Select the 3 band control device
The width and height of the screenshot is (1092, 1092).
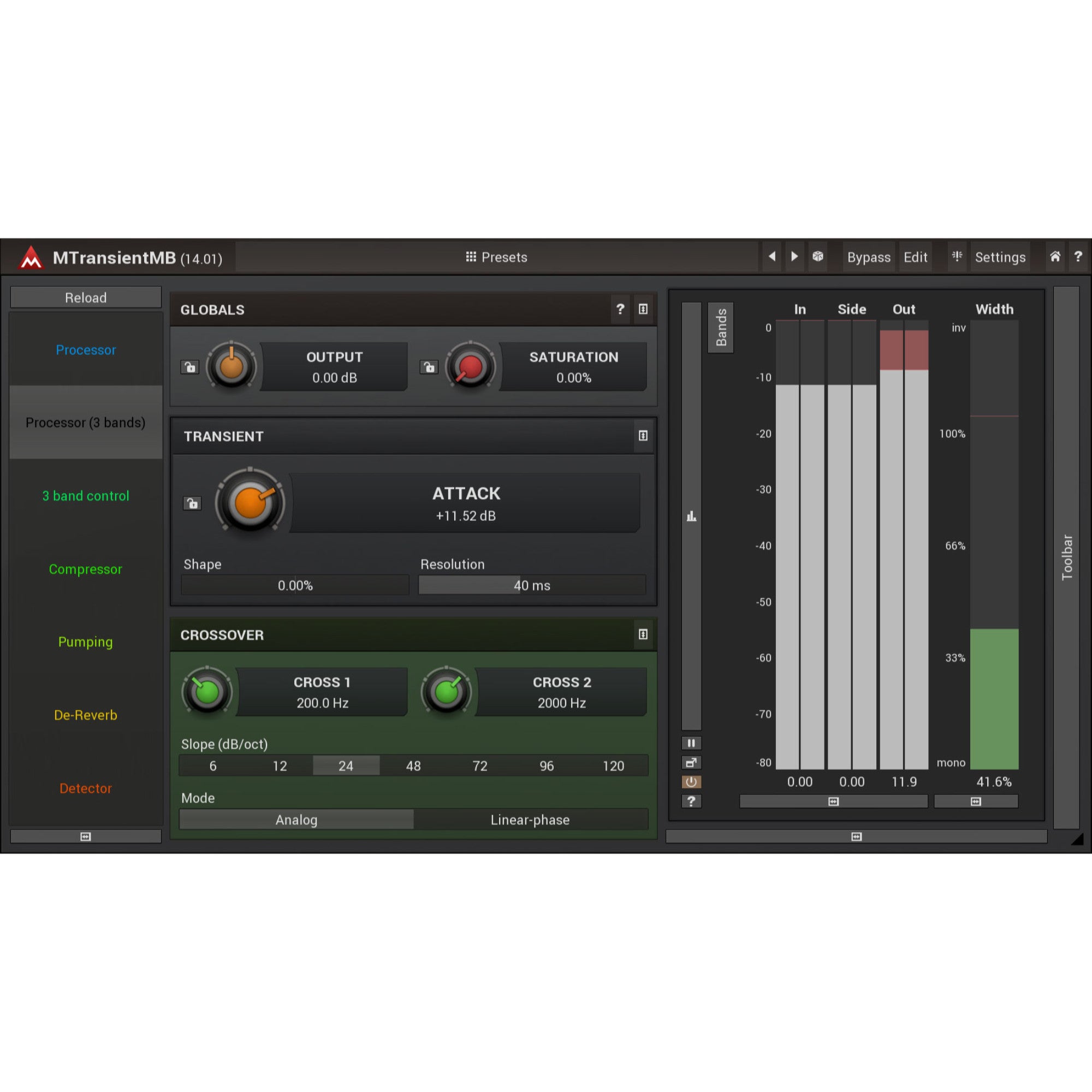tap(86, 496)
